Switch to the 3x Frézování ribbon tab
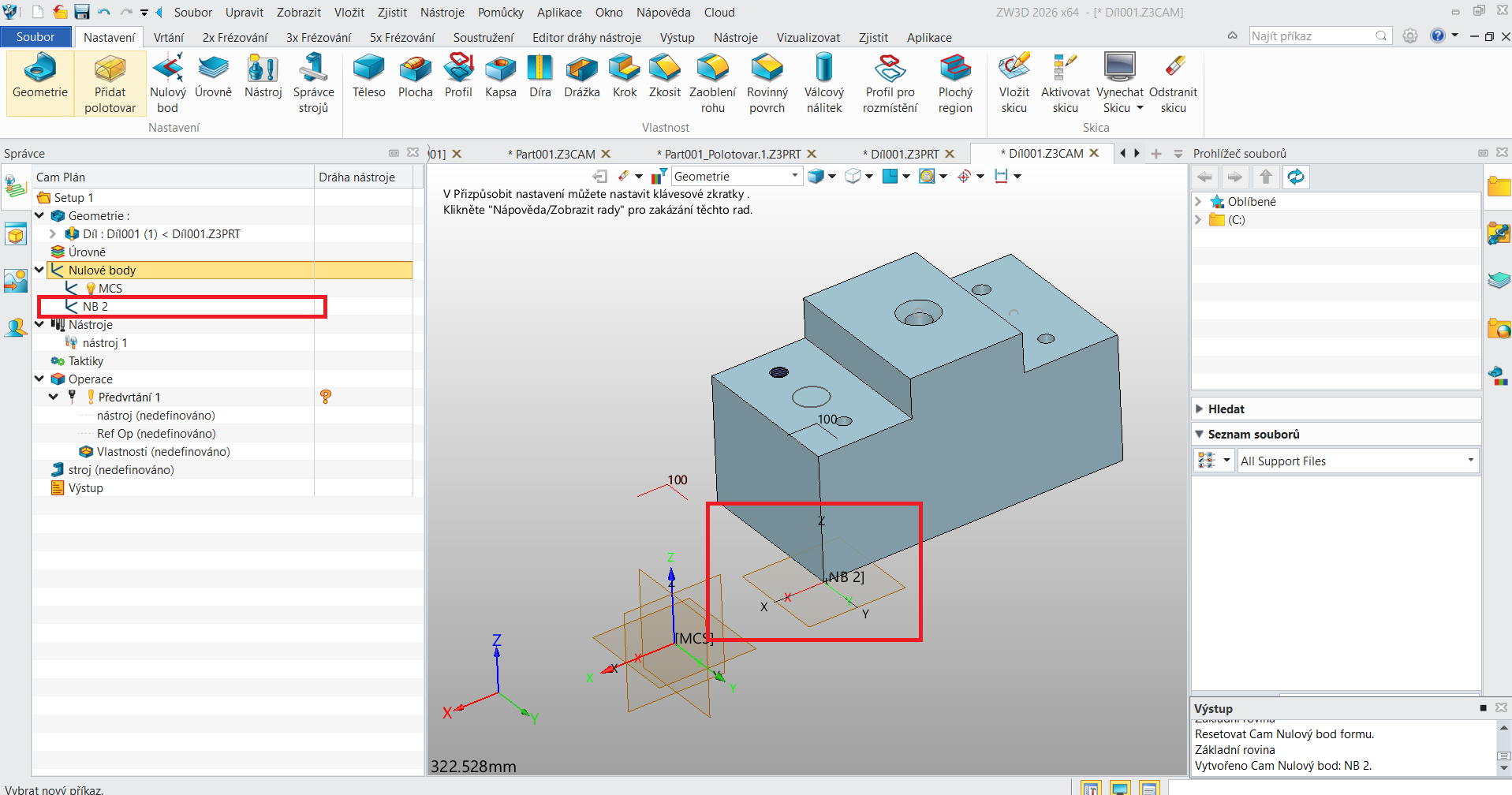The height and width of the screenshot is (795, 1512). click(319, 37)
